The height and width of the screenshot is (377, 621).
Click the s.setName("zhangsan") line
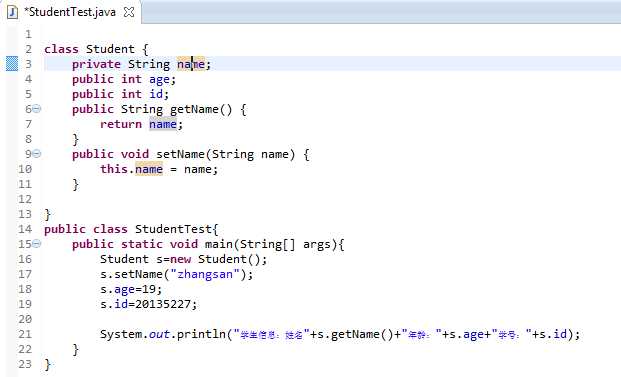coord(176,274)
